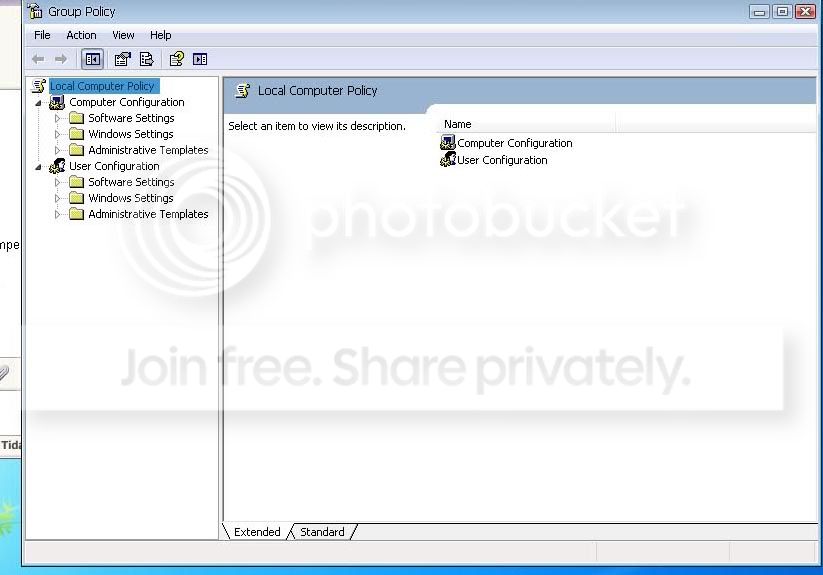Click the Name column header

tap(526, 124)
